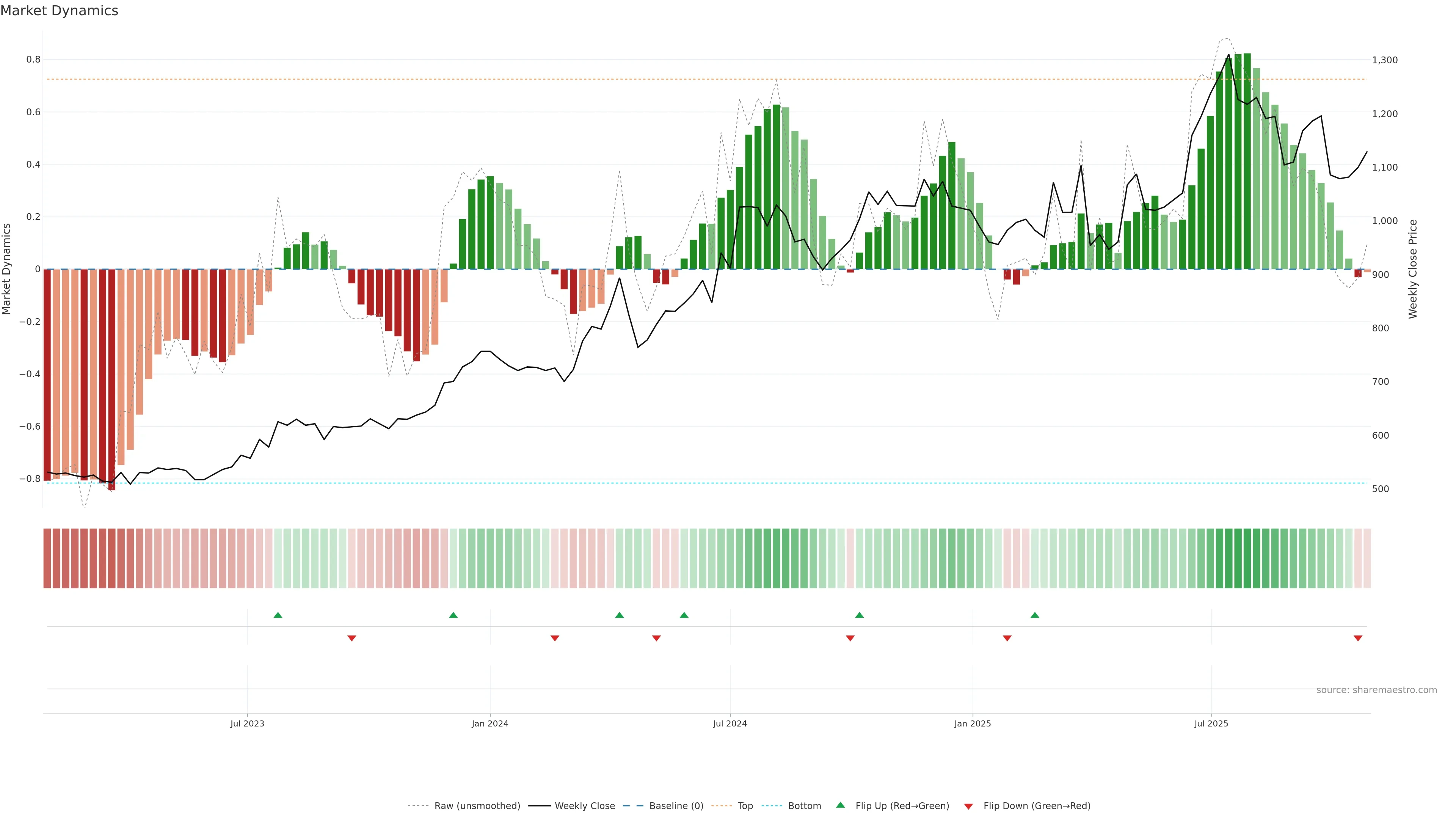Toggle the Baseline (0) legend entry

click(676, 806)
